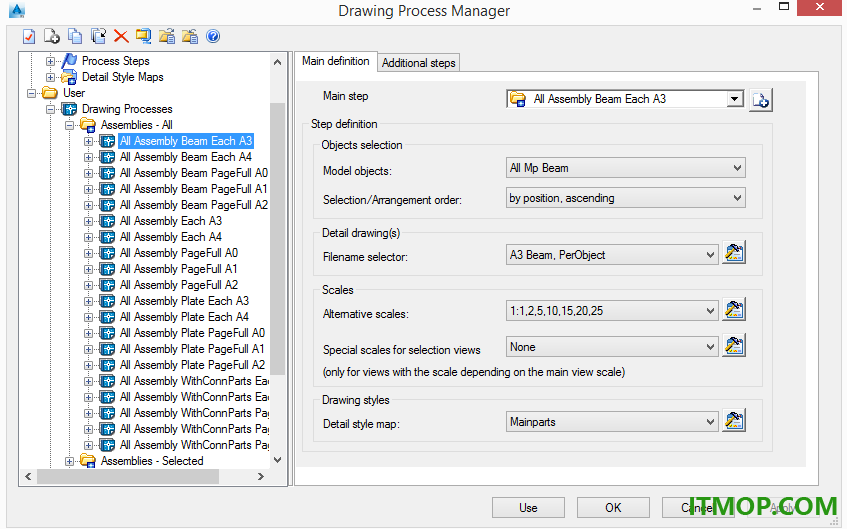Expand All Assembly Beam PageFull A1 node
This screenshot has height=529, width=847.
point(88,190)
